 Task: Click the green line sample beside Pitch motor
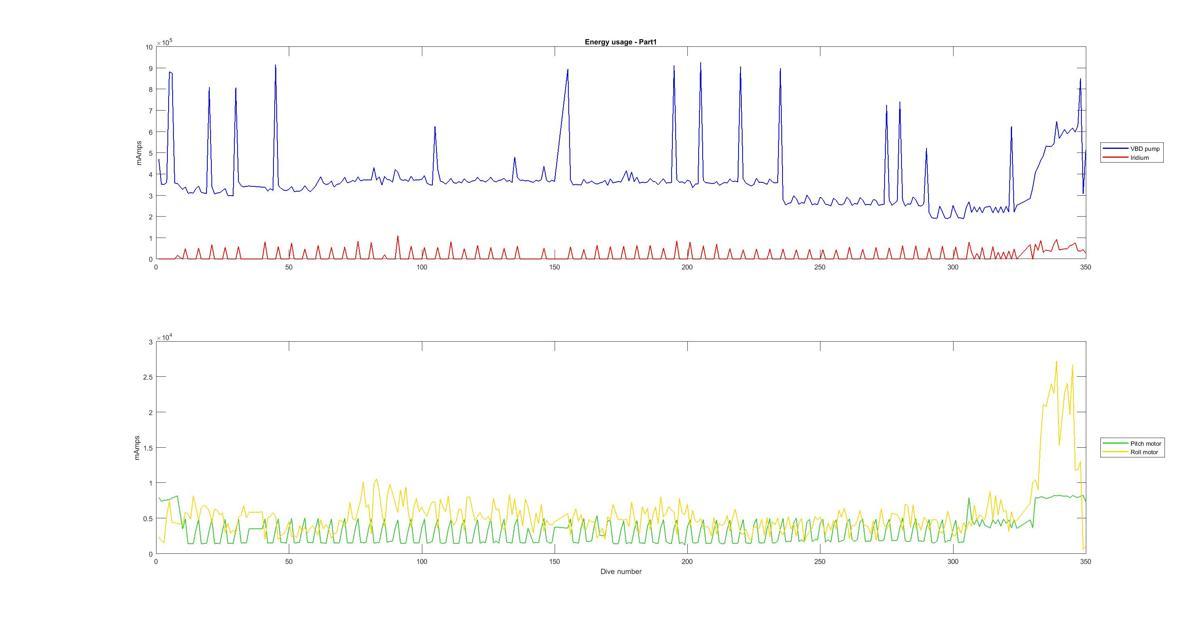coord(1116,443)
